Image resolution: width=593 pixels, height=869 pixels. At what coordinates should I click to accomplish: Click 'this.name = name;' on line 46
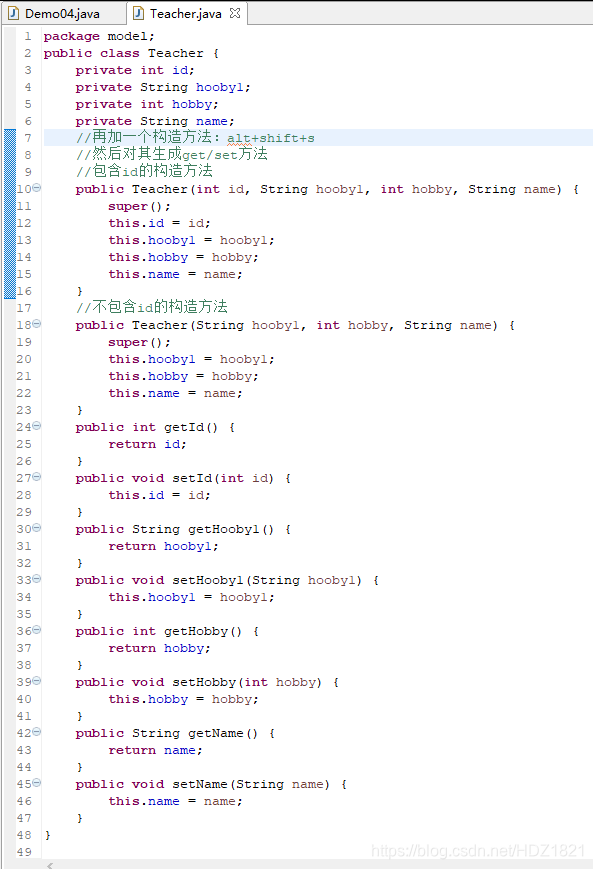(x=175, y=801)
